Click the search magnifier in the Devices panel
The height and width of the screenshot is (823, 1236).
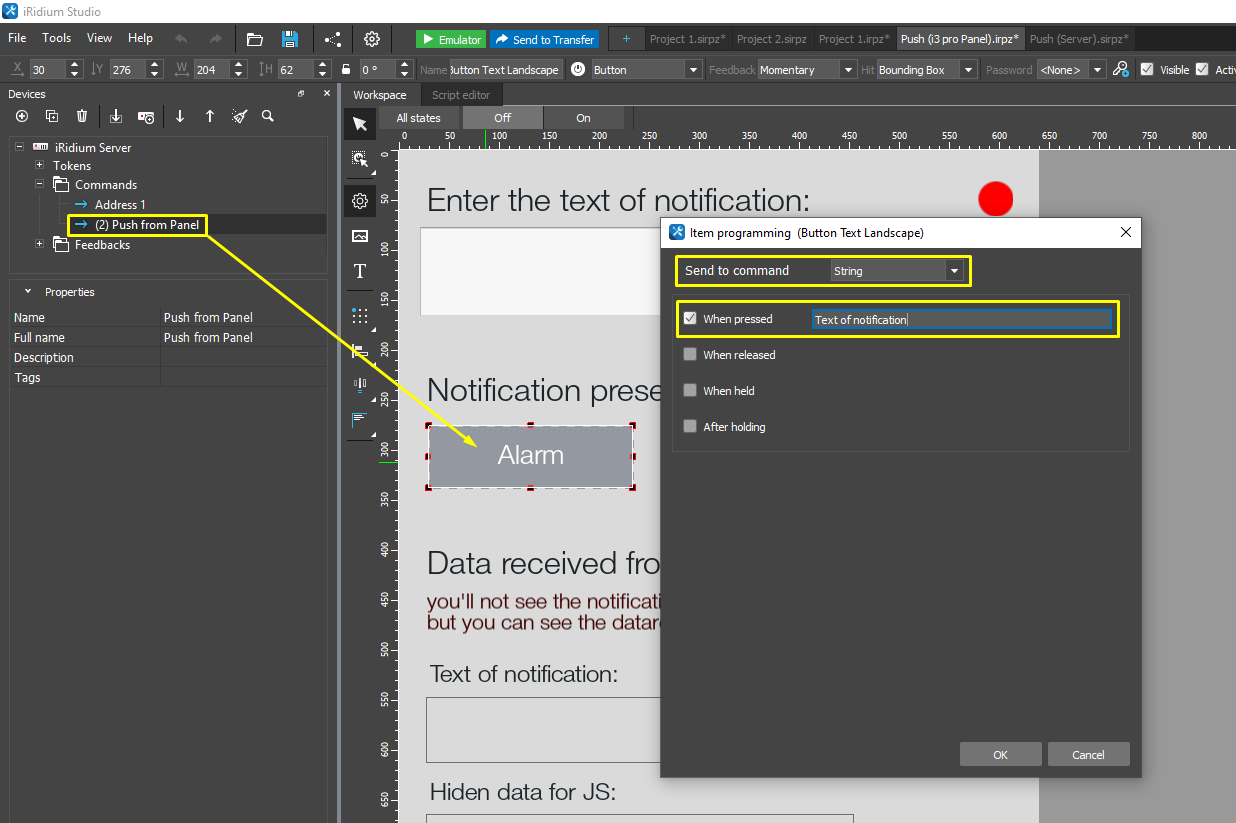tap(268, 116)
